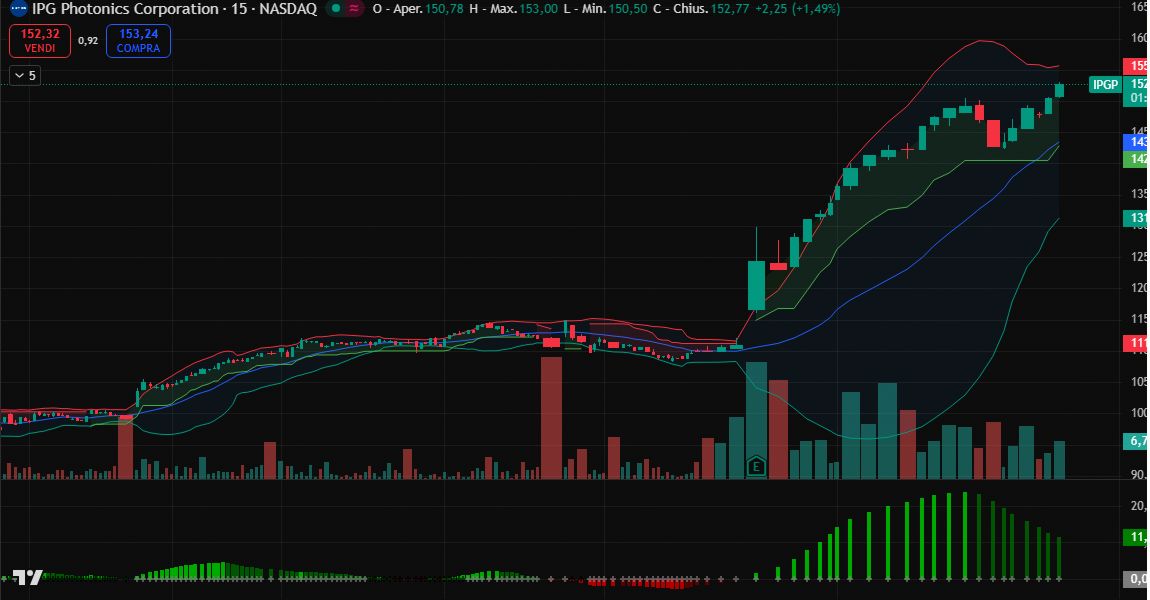The height and width of the screenshot is (600, 1150).
Task: Click the latest green candlestick near 152
Action: [1060, 90]
